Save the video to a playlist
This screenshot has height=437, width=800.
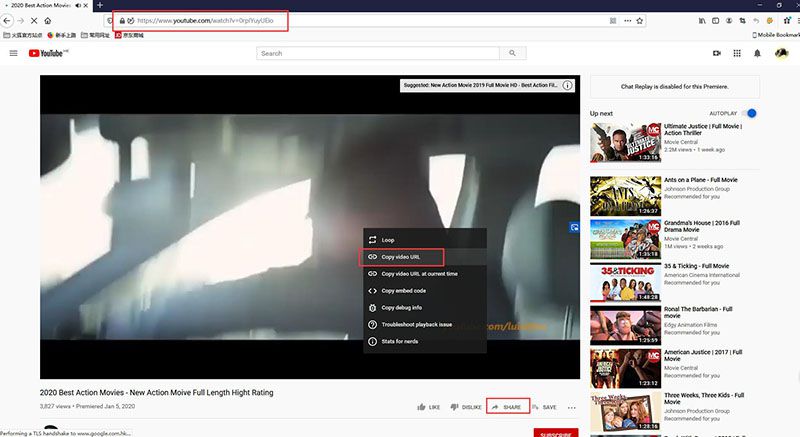tap(544, 407)
